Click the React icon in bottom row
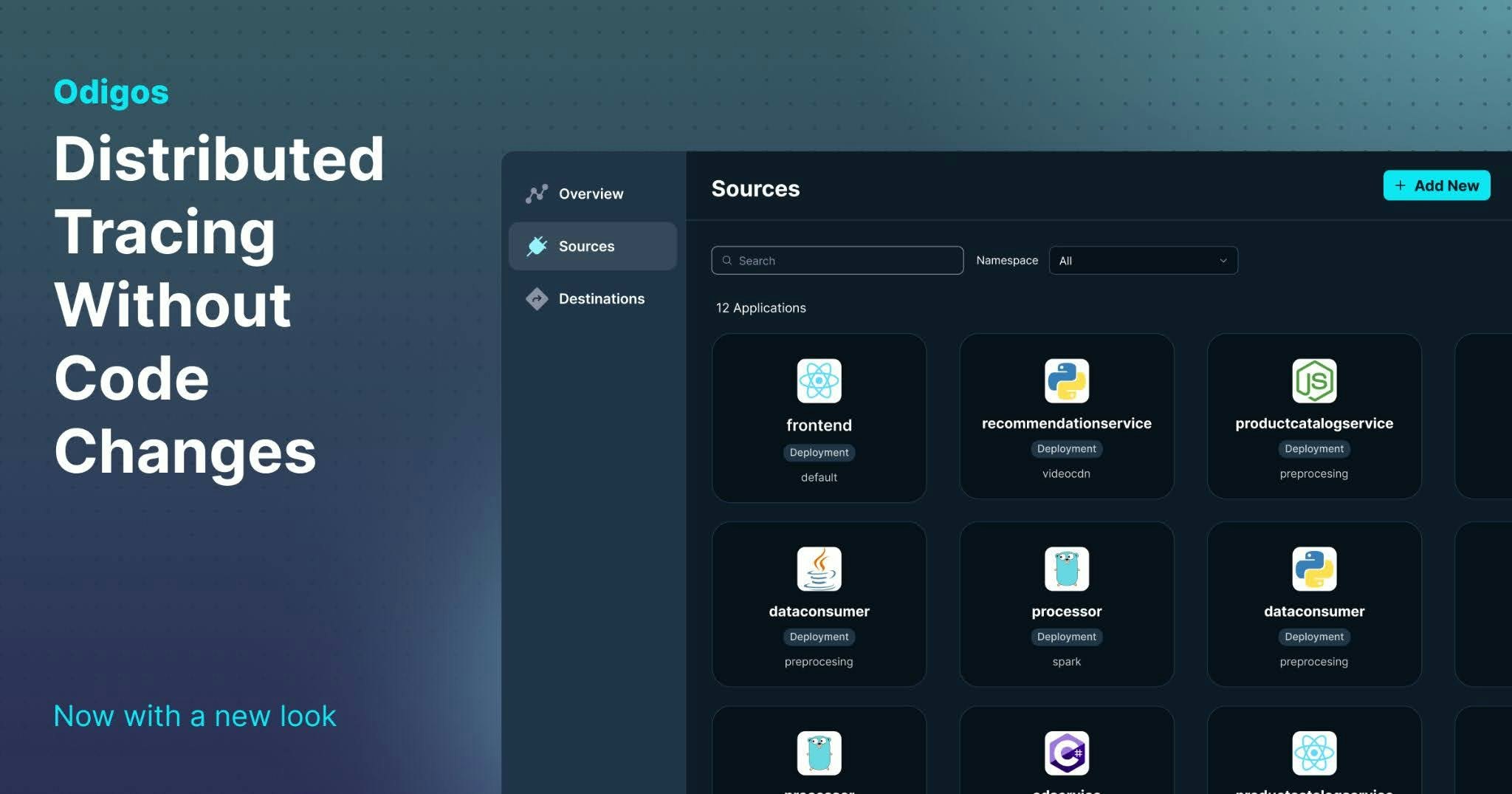 coord(1314,753)
